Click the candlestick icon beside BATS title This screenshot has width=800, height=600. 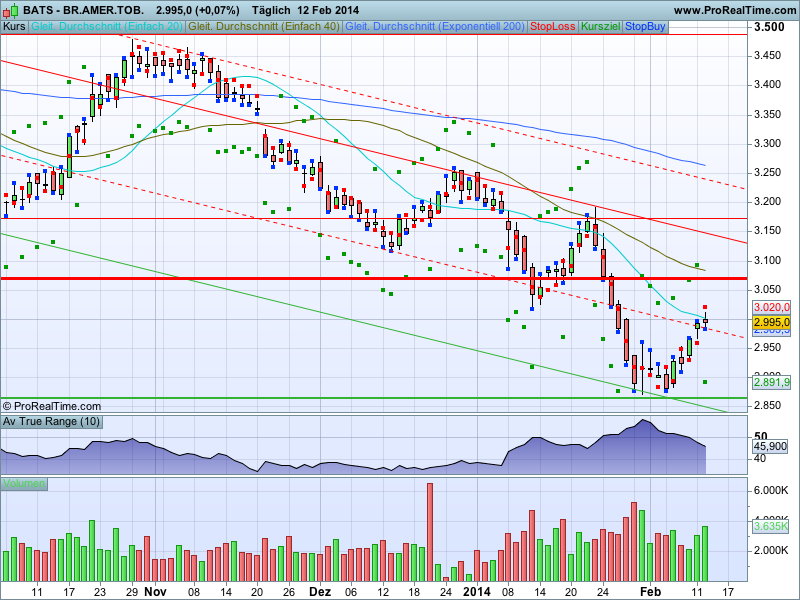[11, 10]
